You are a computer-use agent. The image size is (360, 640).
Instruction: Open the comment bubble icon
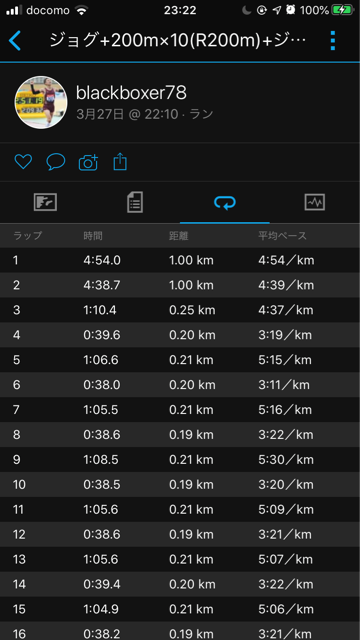point(56,162)
